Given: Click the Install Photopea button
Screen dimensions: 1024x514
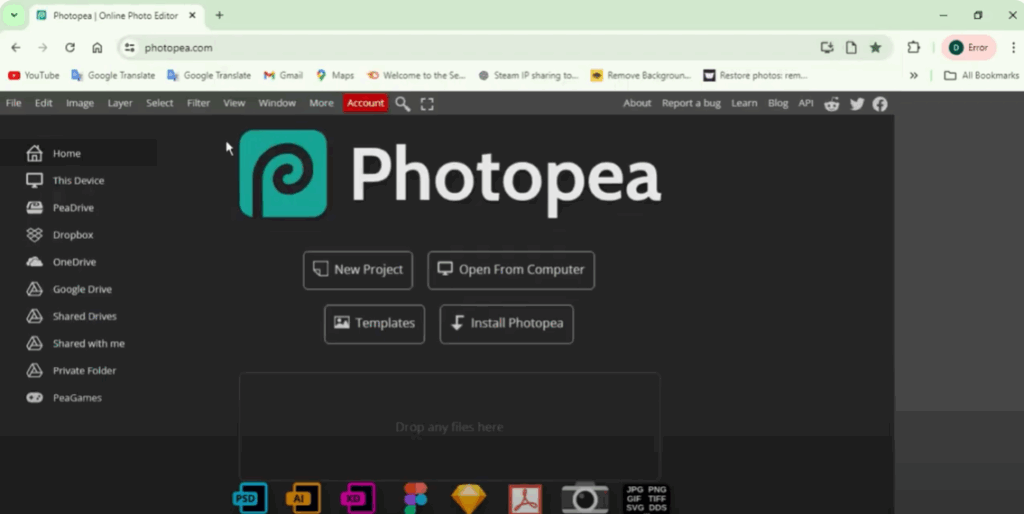Looking at the screenshot, I should click(x=506, y=323).
